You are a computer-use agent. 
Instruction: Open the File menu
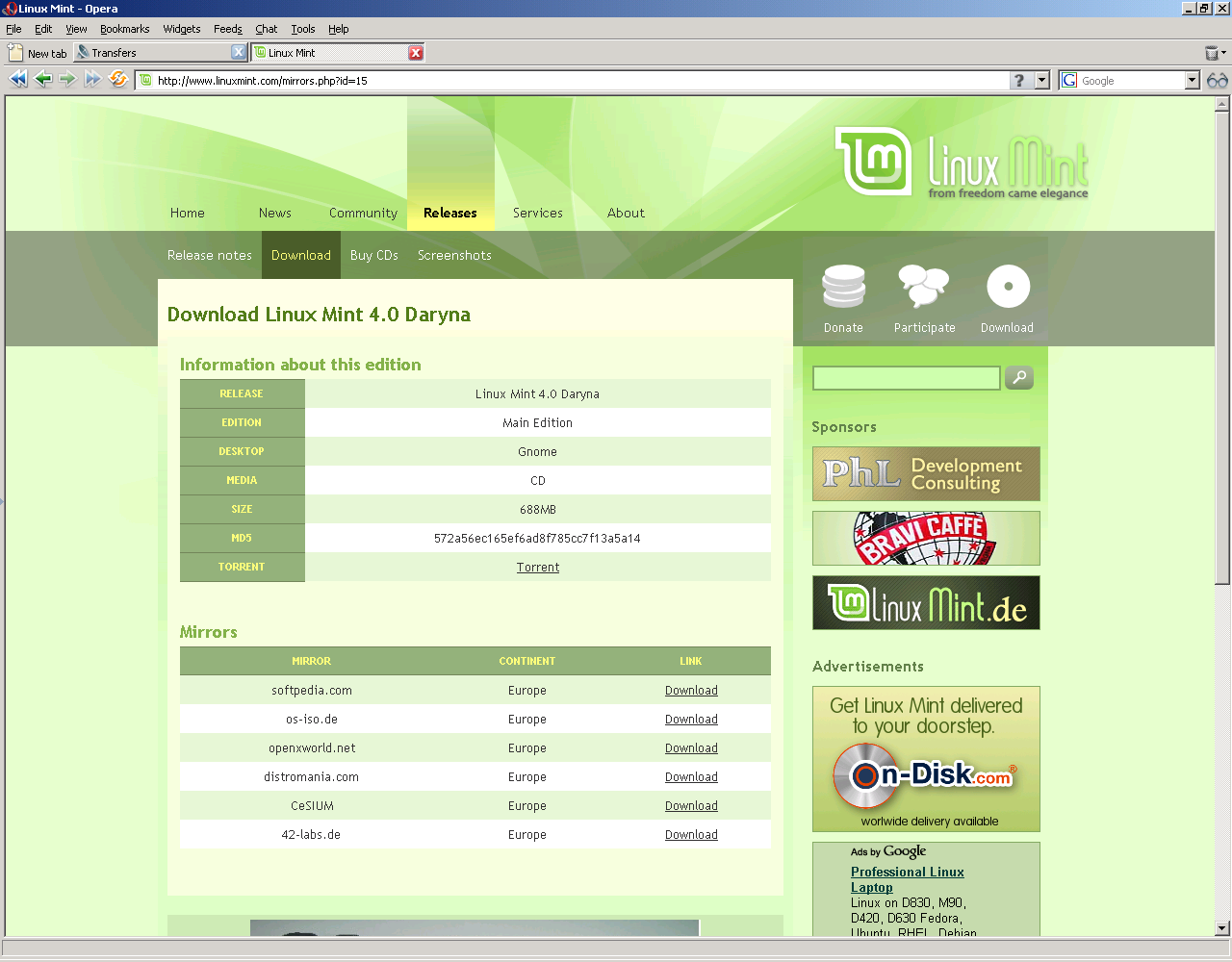point(13,29)
